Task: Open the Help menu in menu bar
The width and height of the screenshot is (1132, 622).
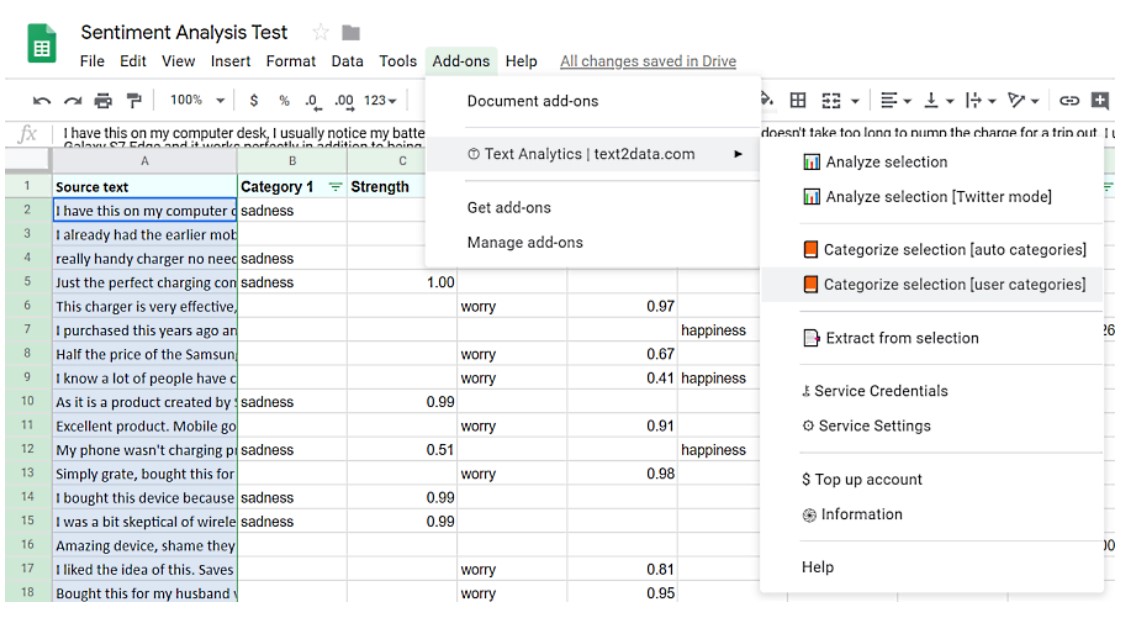Action: [x=521, y=61]
